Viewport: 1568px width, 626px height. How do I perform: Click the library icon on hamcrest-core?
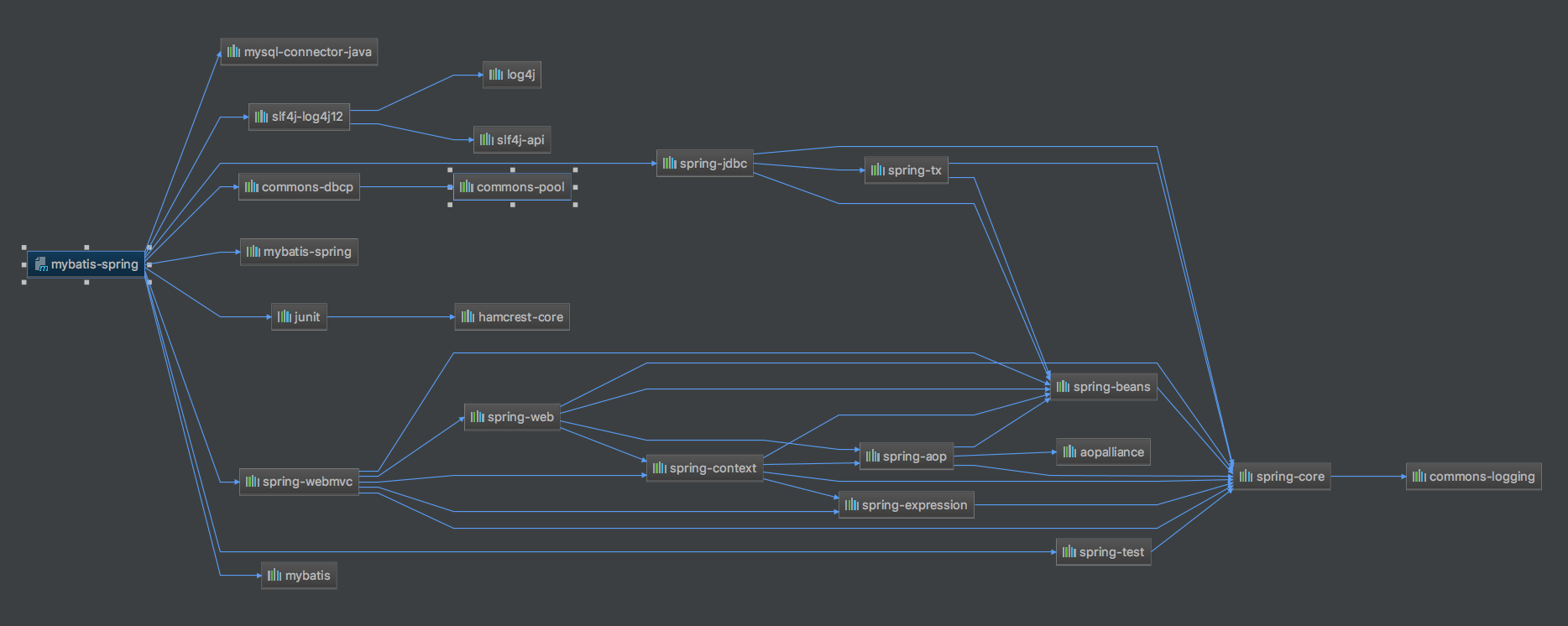468,317
